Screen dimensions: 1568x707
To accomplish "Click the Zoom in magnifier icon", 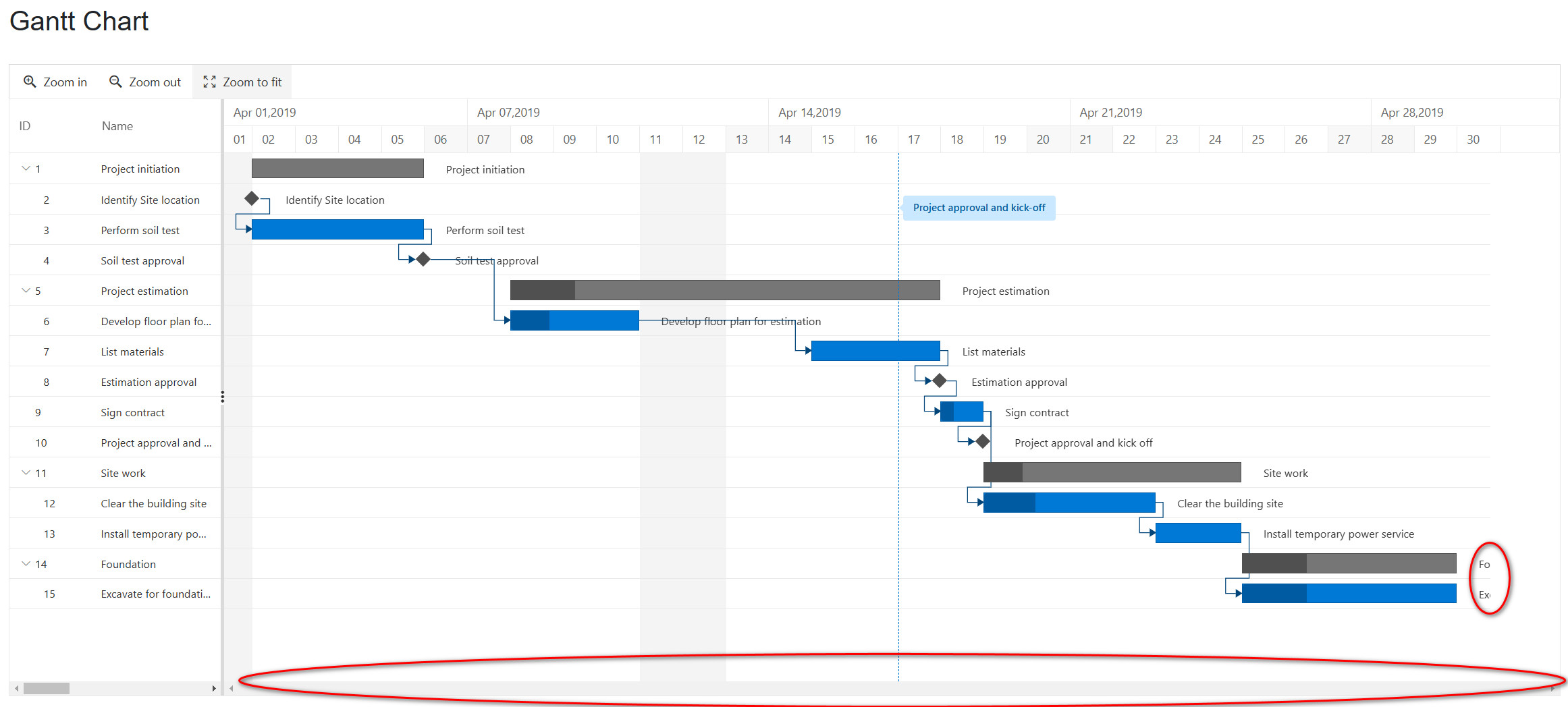I will 30,82.
